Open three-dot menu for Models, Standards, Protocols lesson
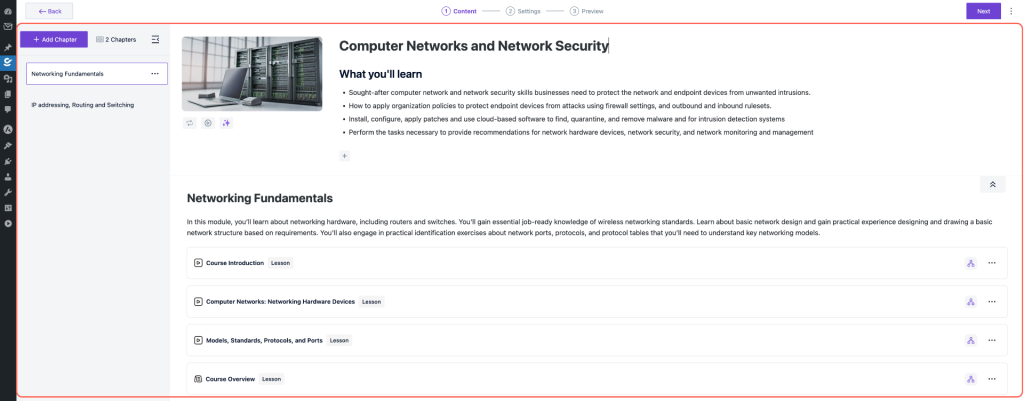The image size is (1024, 401). pos(992,340)
